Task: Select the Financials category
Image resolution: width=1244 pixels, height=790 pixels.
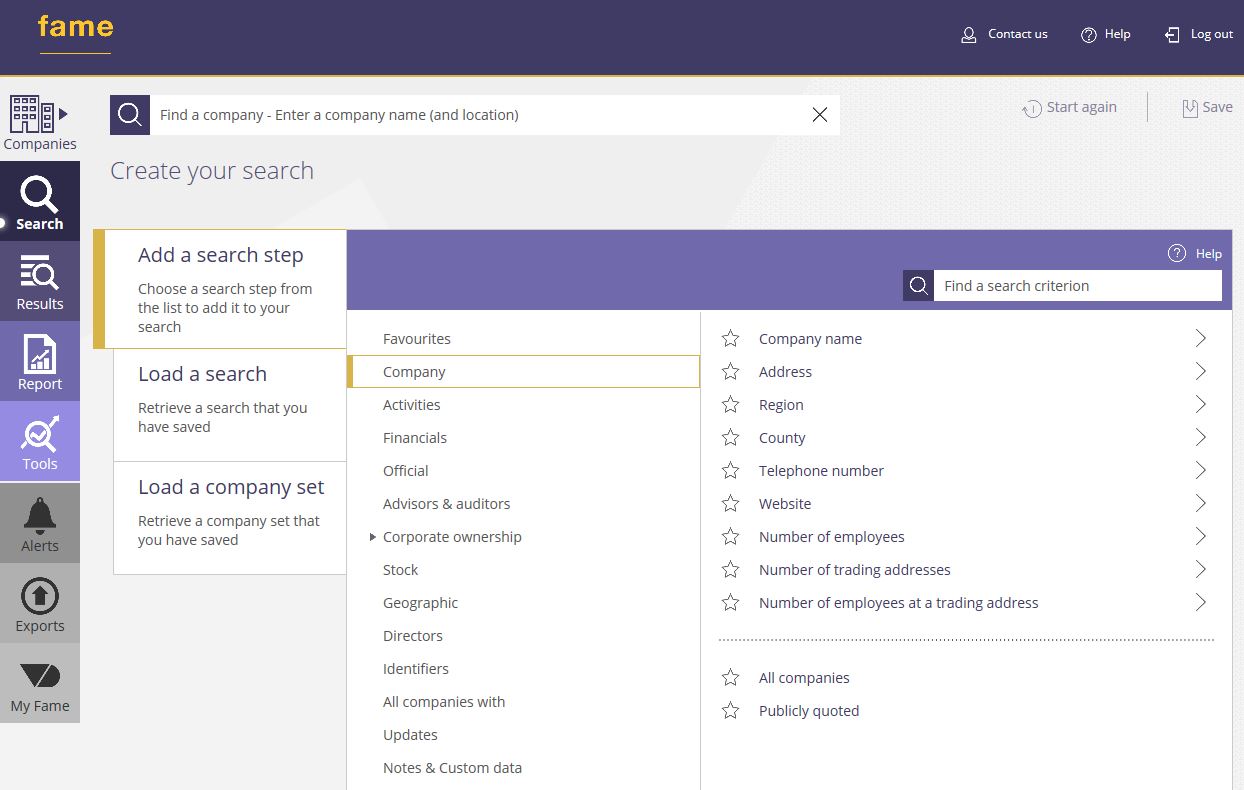Action: [415, 438]
